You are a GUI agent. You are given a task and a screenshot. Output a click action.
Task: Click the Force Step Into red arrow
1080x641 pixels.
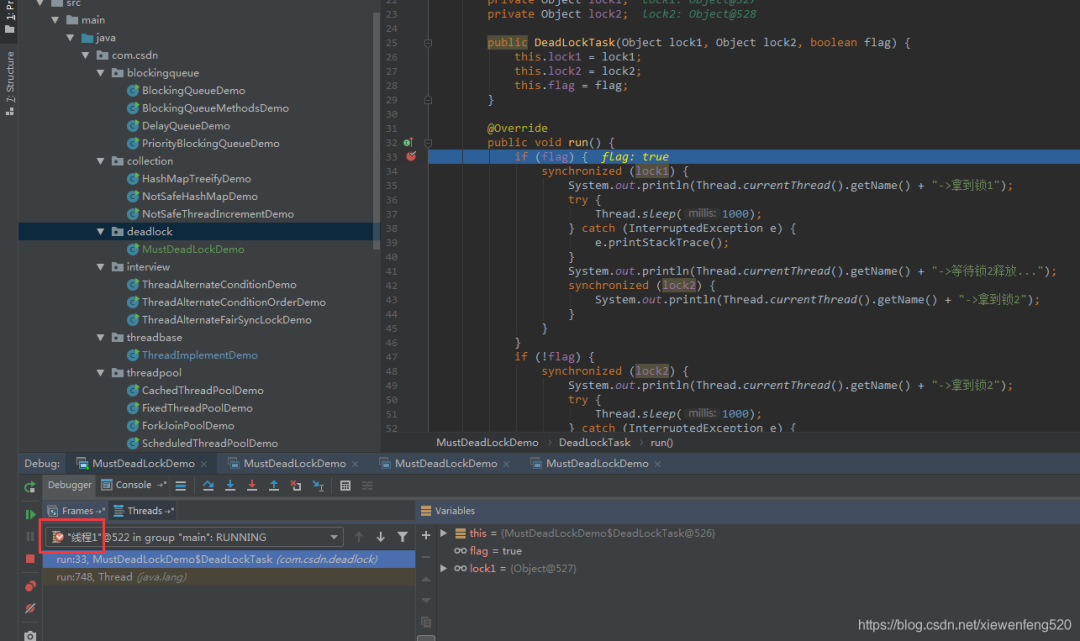(252, 486)
